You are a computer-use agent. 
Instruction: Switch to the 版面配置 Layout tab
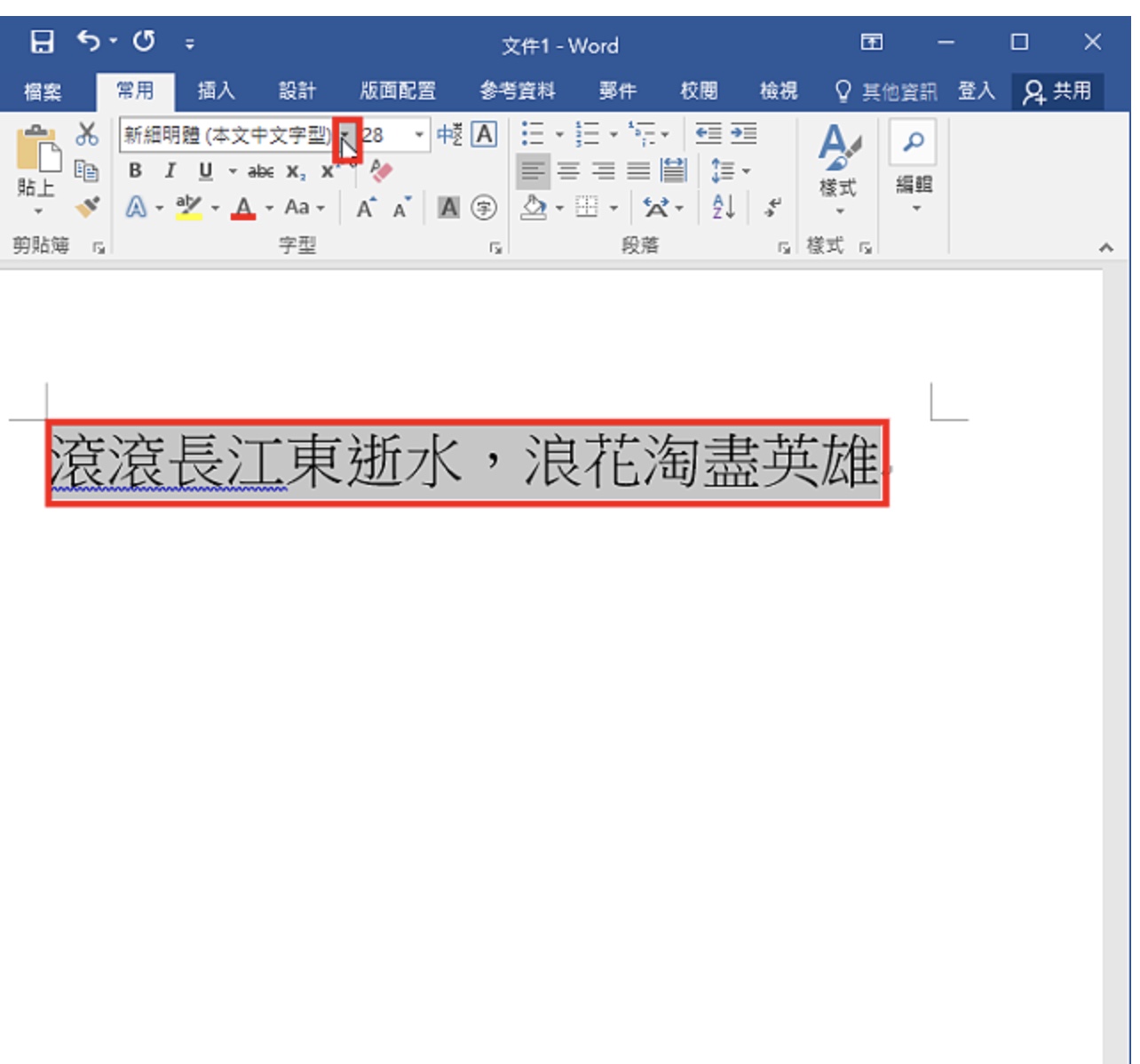click(398, 91)
